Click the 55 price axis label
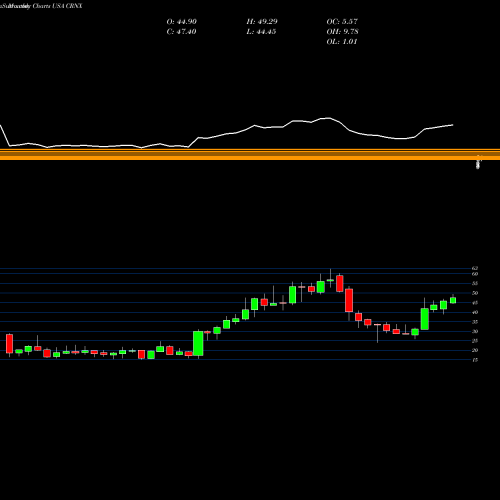 click(x=475, y=283)
